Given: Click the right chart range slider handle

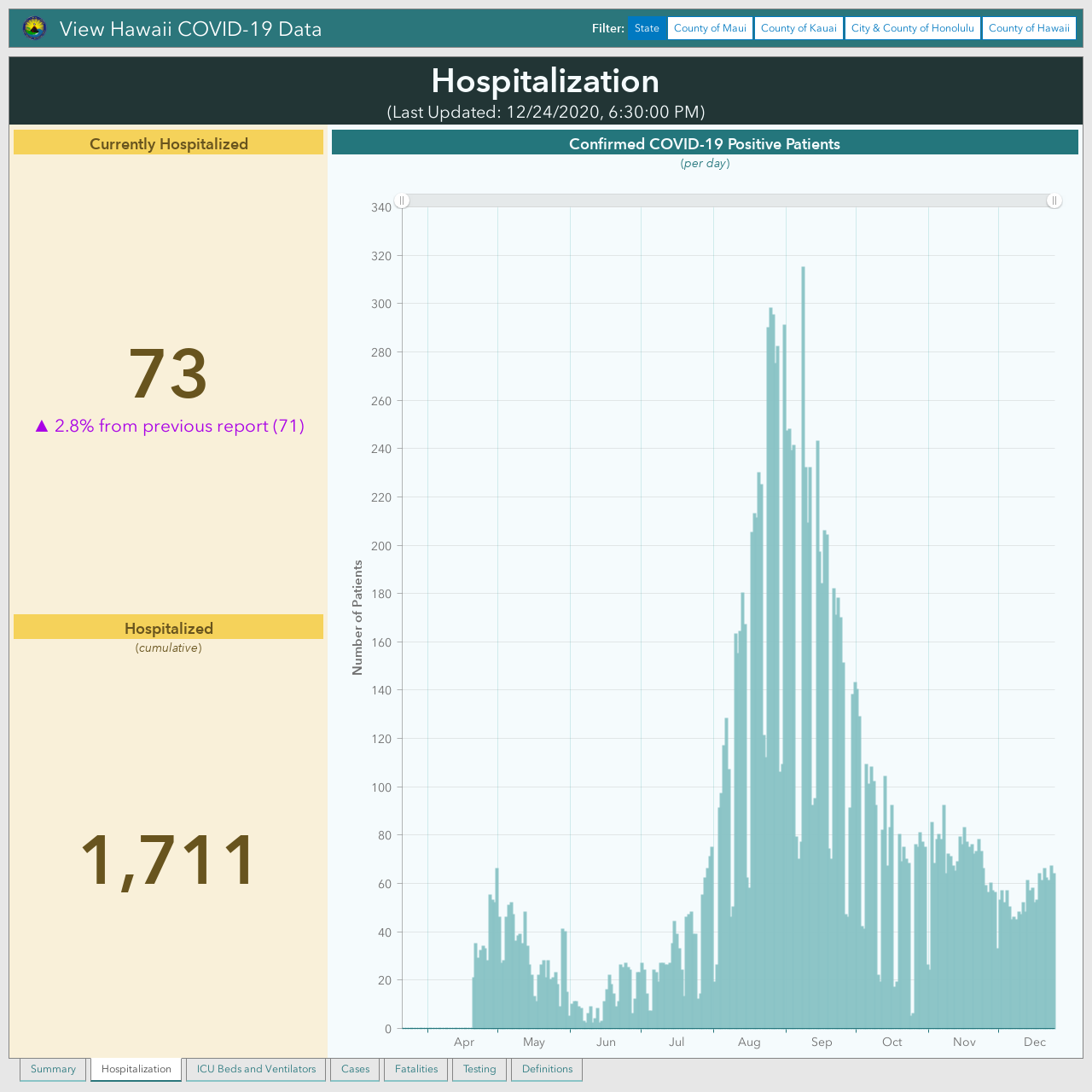Looking at the screenshot, I should click(x=1054, y=200).
